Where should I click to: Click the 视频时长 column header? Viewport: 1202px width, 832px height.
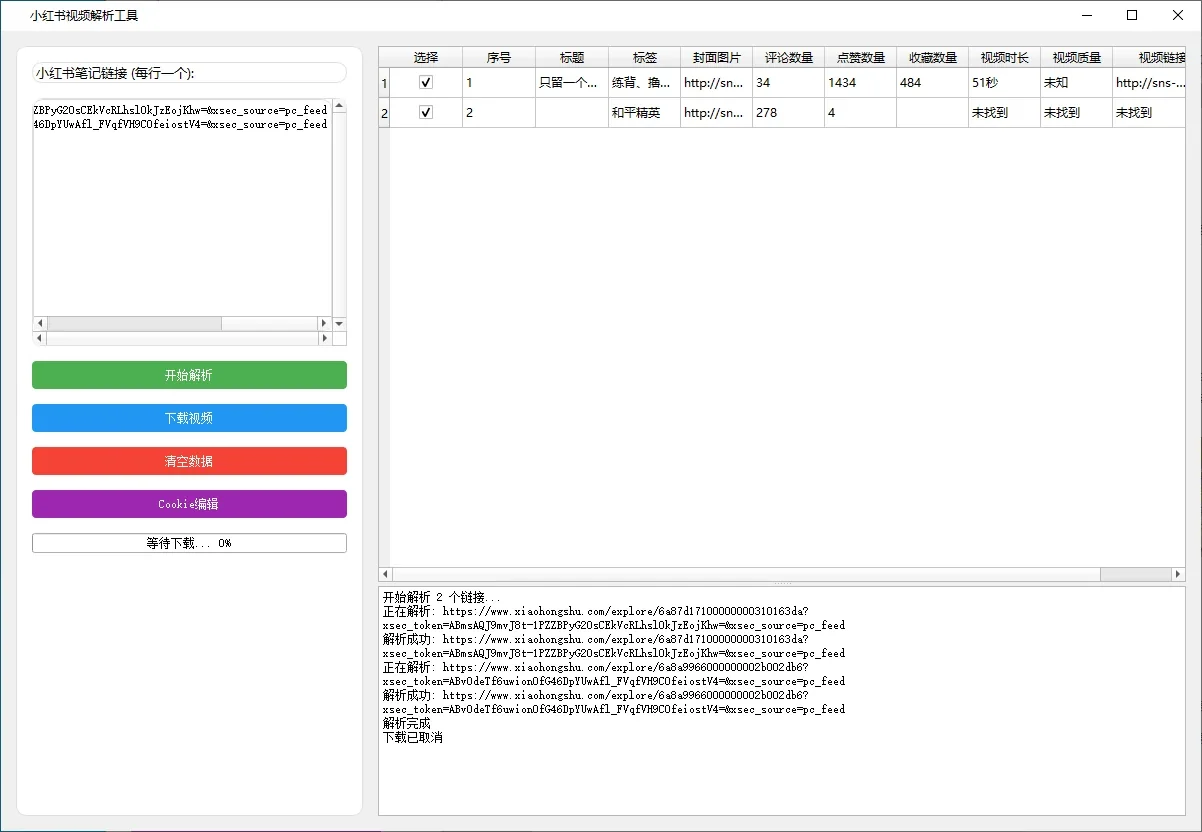(1005, 58)
